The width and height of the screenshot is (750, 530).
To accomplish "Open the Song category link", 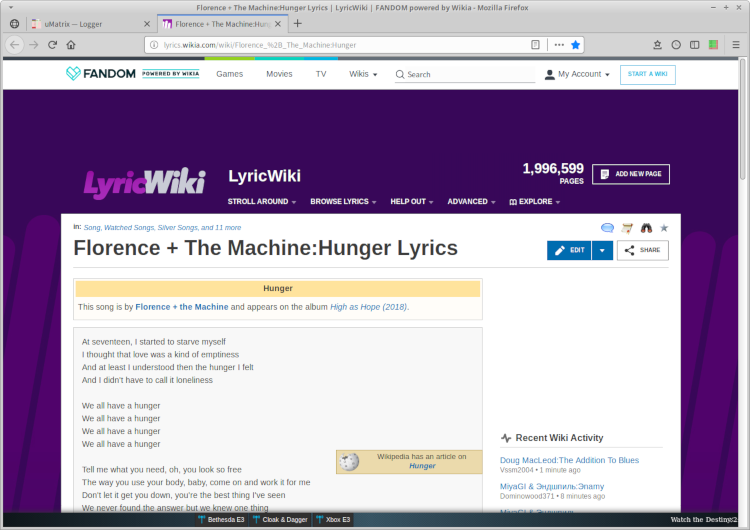I will (x=92, y=228).
